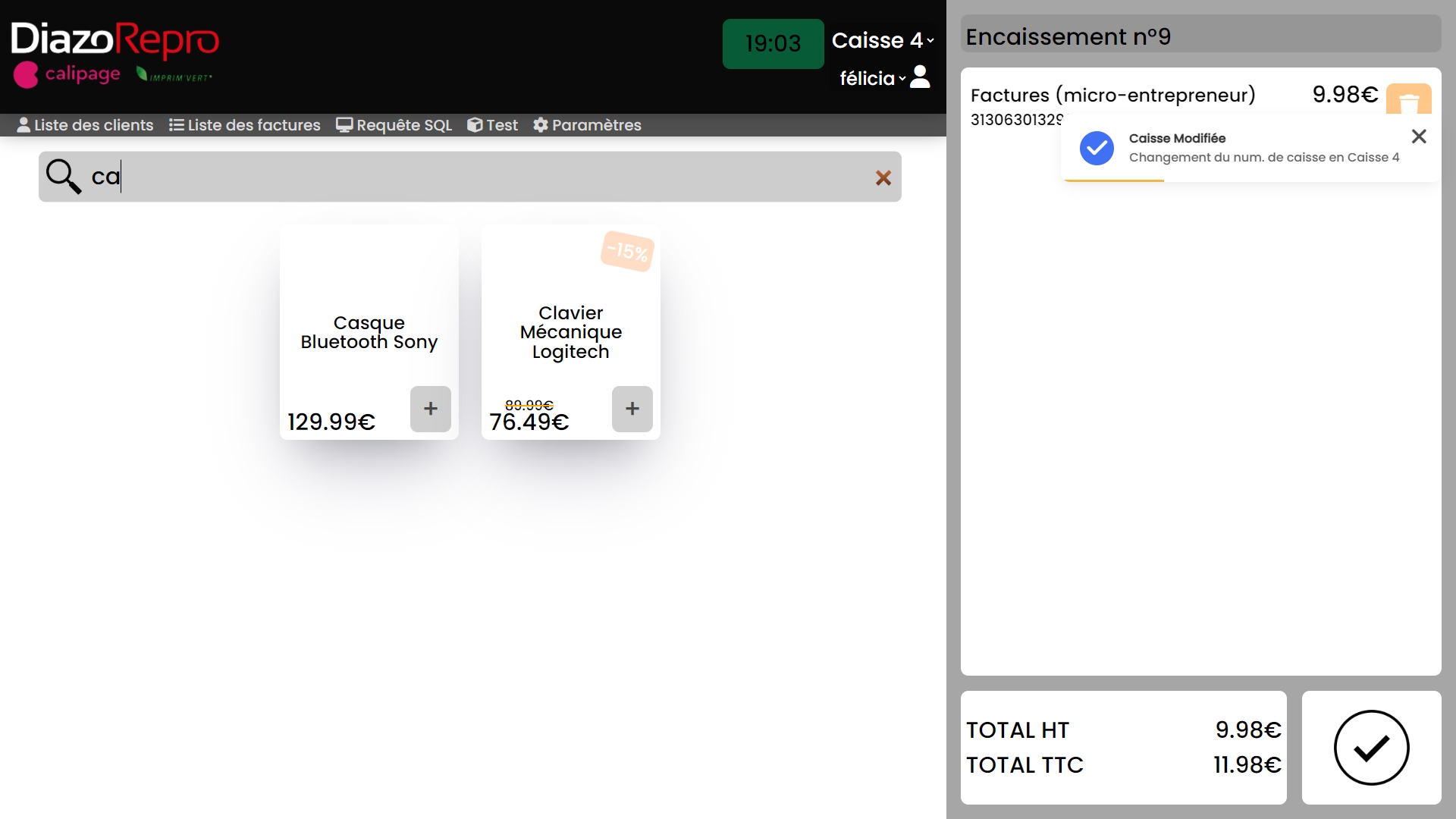
Task: Open Paramètres settings
Action: click(587, 125)
